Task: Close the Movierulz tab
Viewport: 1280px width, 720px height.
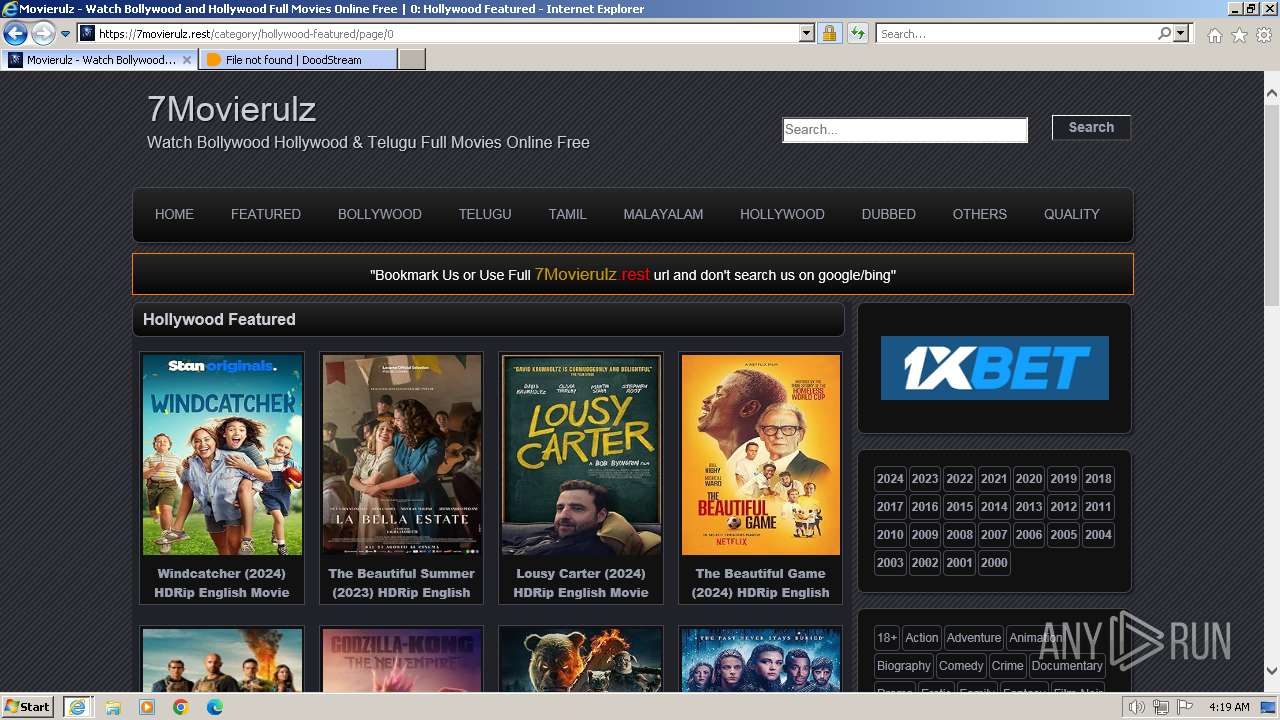Action: pyautogui.click(x=187, y=60)
